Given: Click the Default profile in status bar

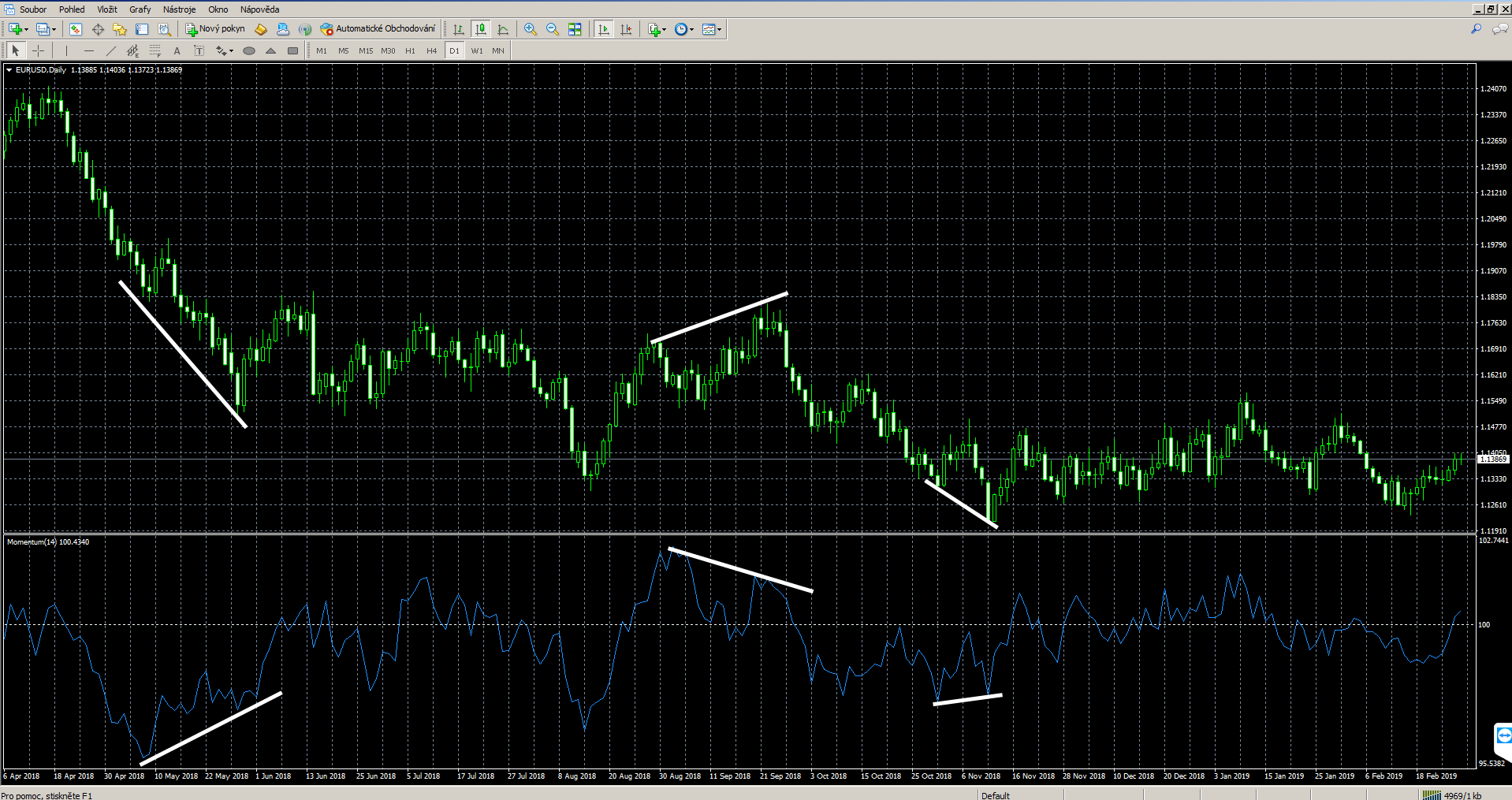Looking at the screenshot, I should 996,795.
